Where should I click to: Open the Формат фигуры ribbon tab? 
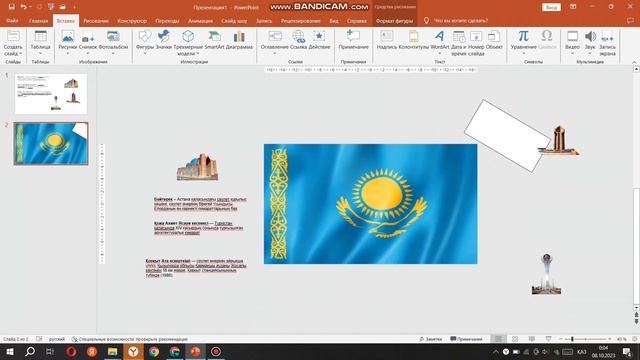coord(394,20)
